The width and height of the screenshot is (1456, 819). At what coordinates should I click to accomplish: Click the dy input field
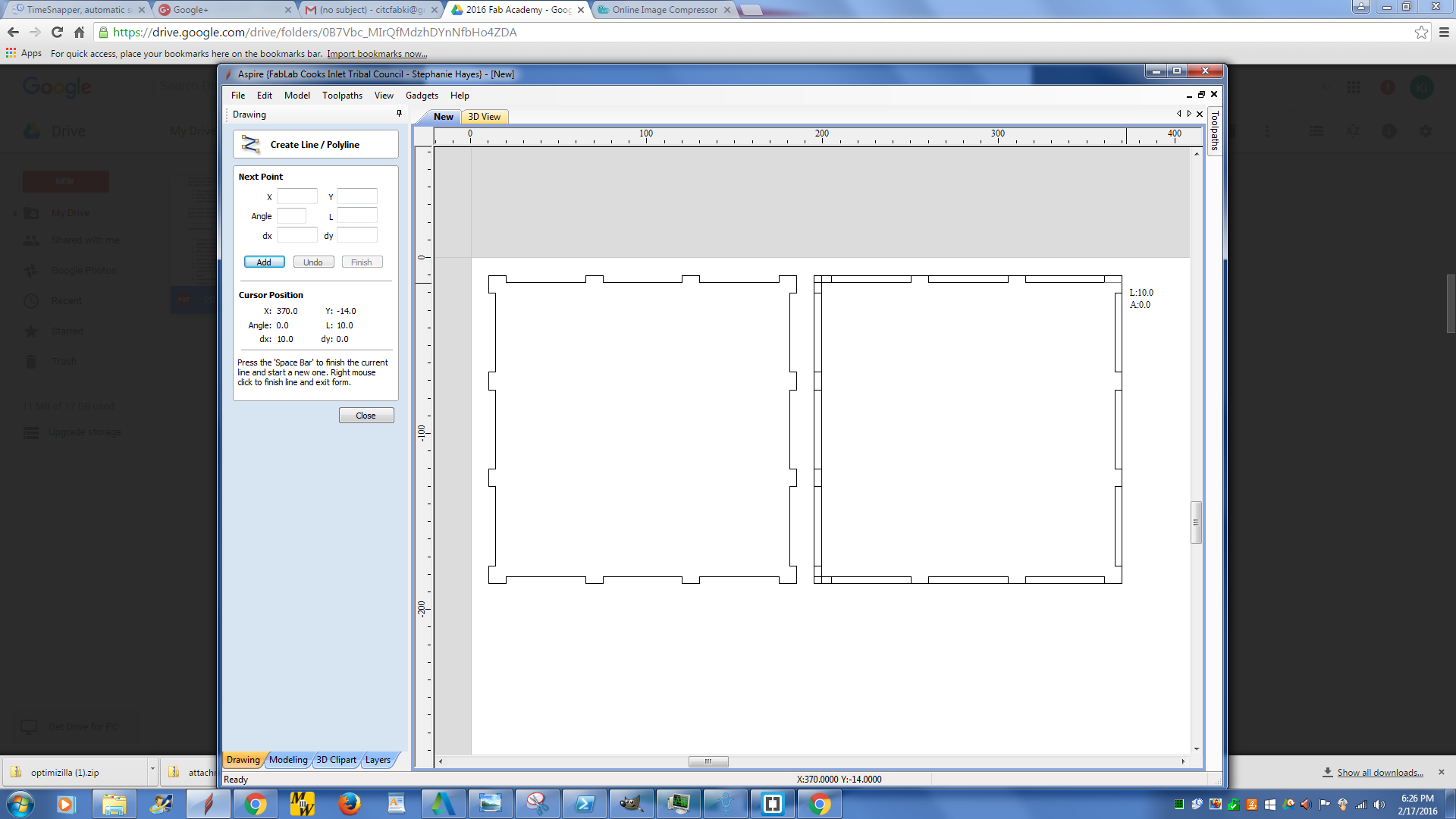356,235
